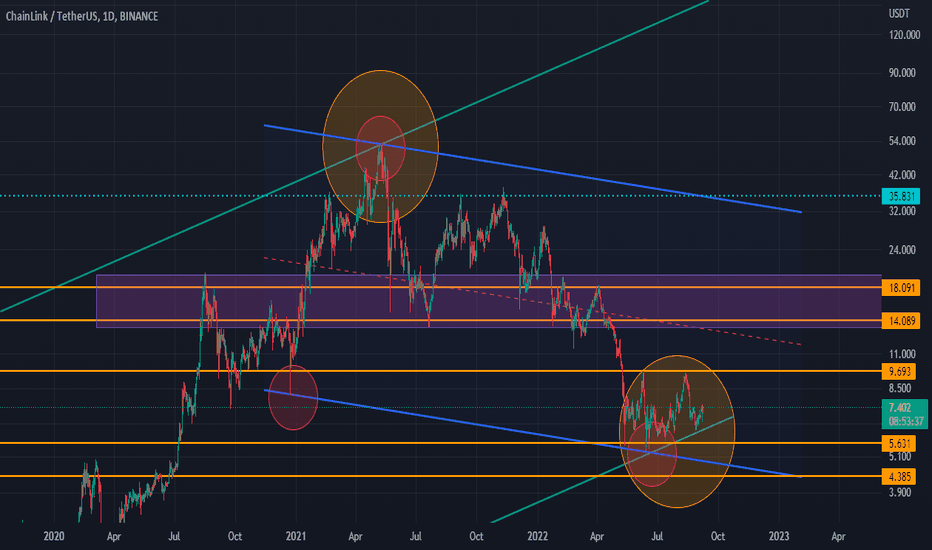The image size is (932, 550).
Task: Select the 4.385 orange price label
Action: pos(899,477)
